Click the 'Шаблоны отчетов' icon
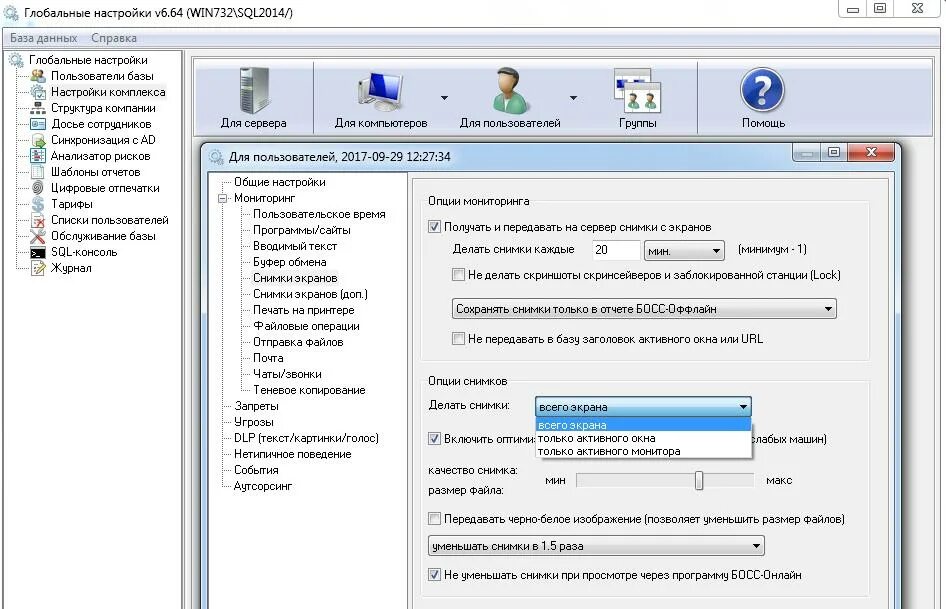Screen dimensions: 946x609 (x=38, y=172)
